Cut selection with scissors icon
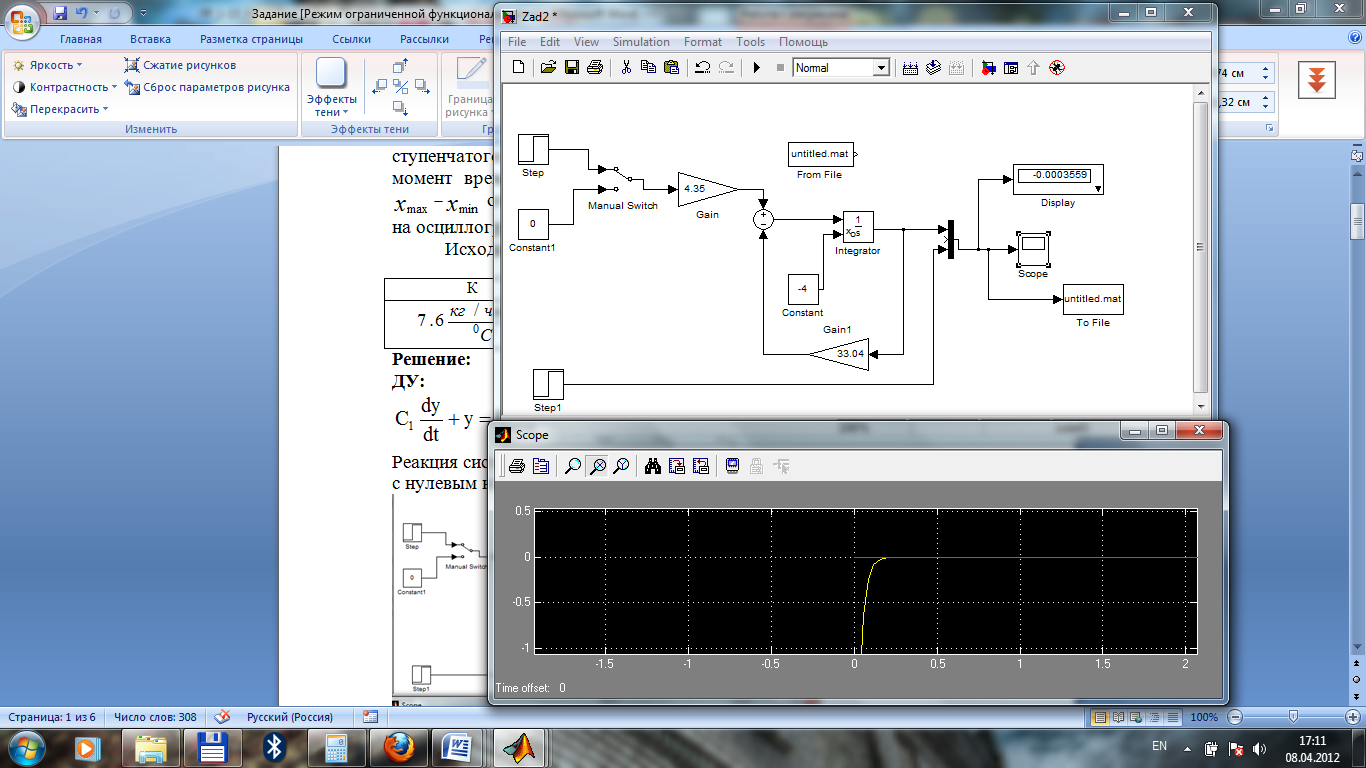The width and height of the screenshot is (1366, 768). coord(626,67)
